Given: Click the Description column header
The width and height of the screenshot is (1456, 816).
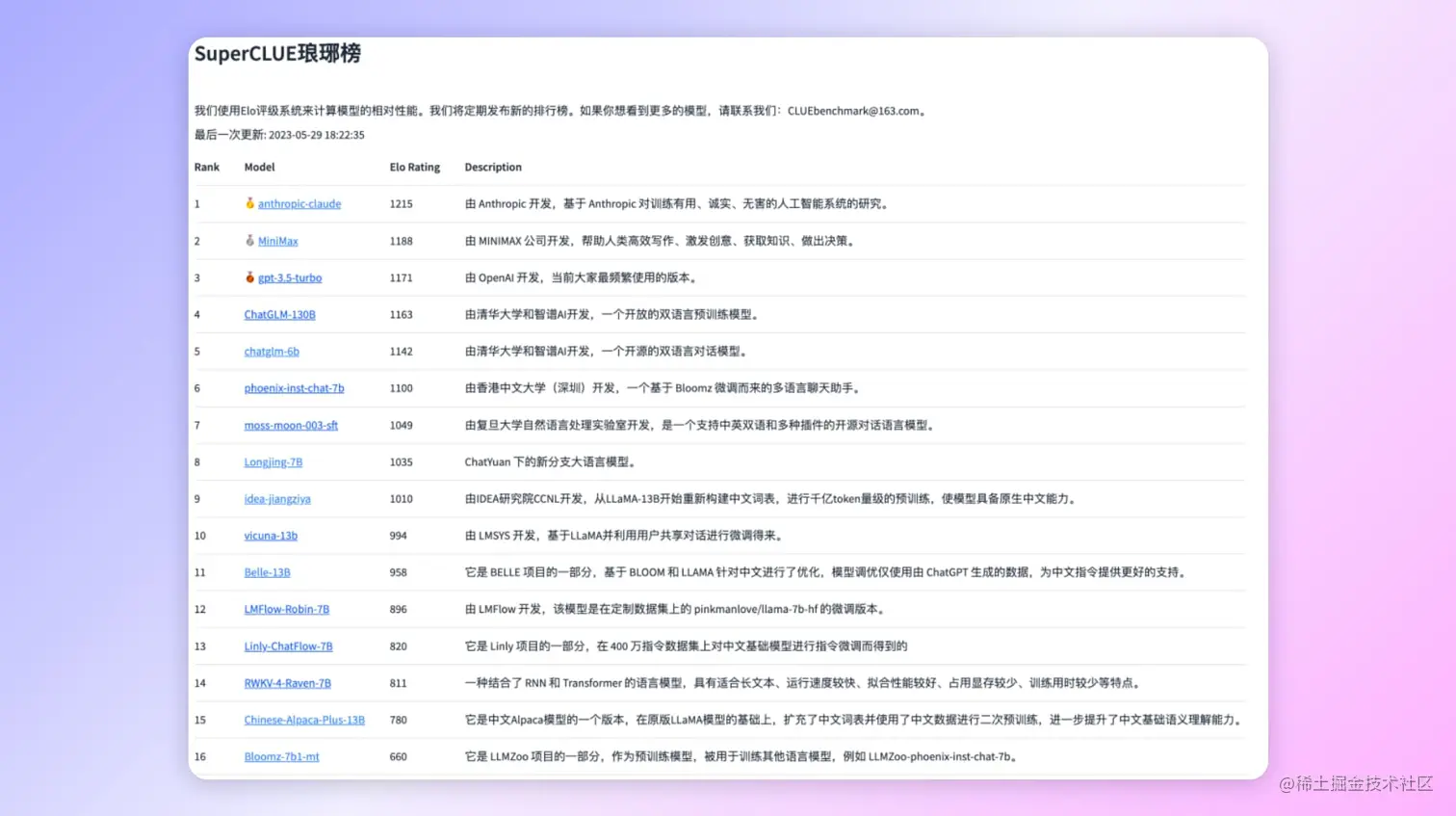Looking at the screenshot, I should point(493,167).
